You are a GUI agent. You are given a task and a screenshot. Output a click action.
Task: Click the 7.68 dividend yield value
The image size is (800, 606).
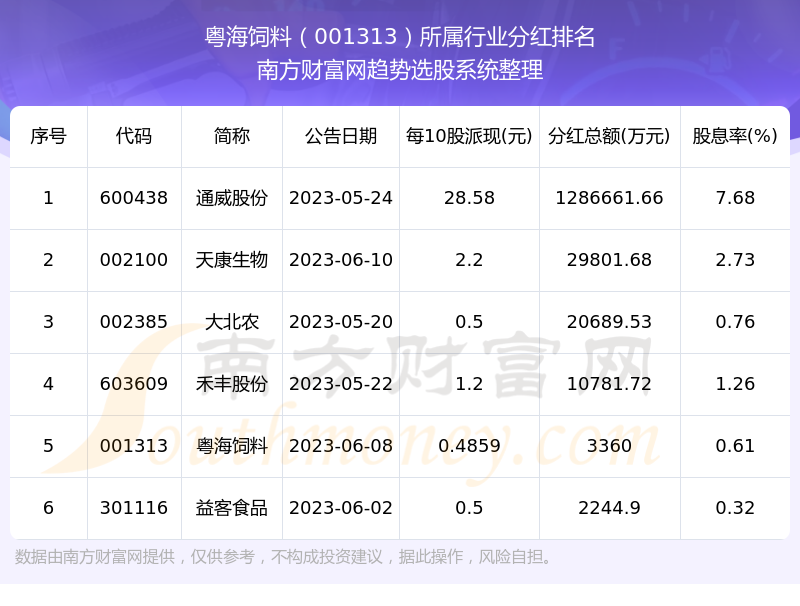(735, 198)
